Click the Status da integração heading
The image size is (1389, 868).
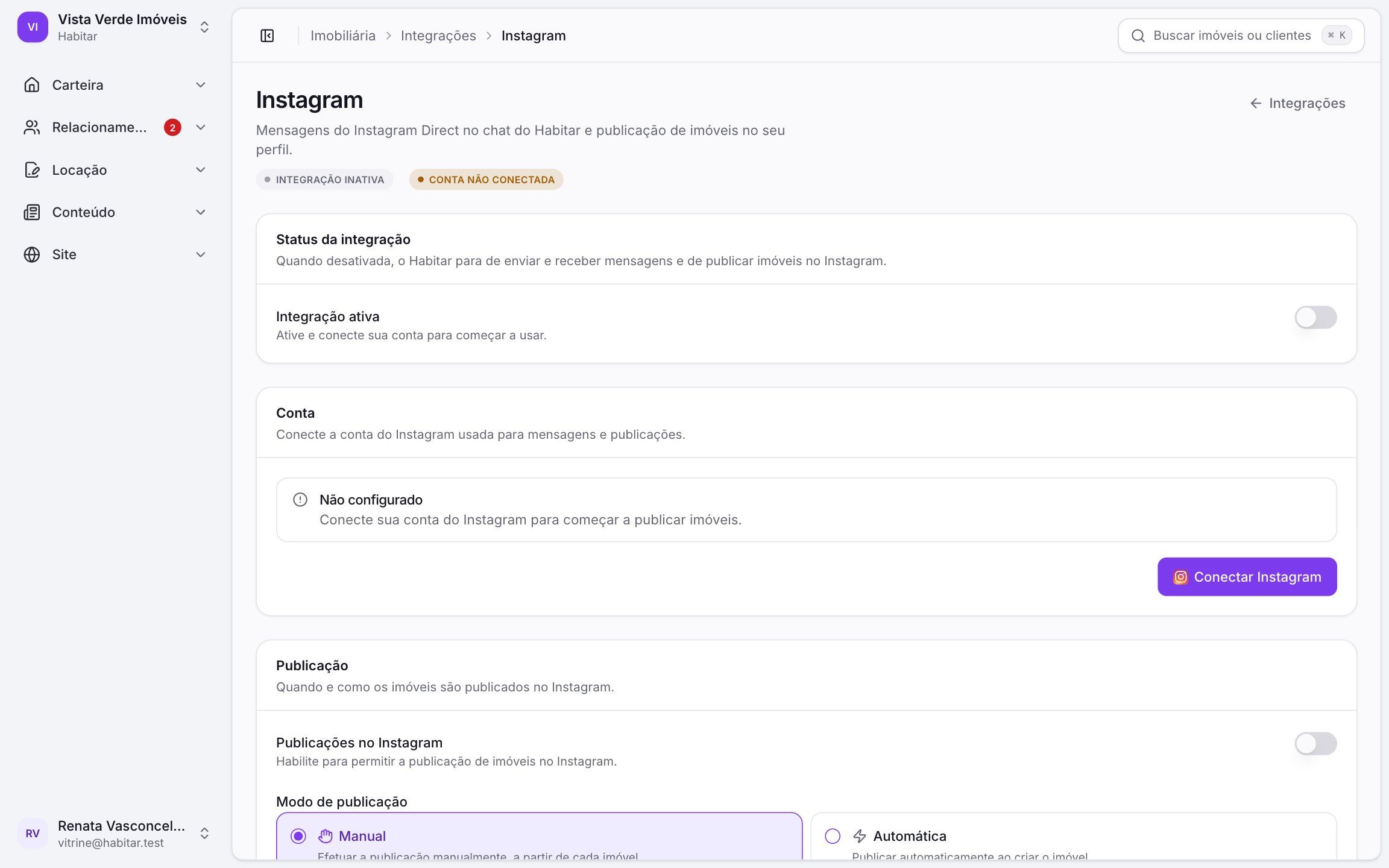[343, 239]
